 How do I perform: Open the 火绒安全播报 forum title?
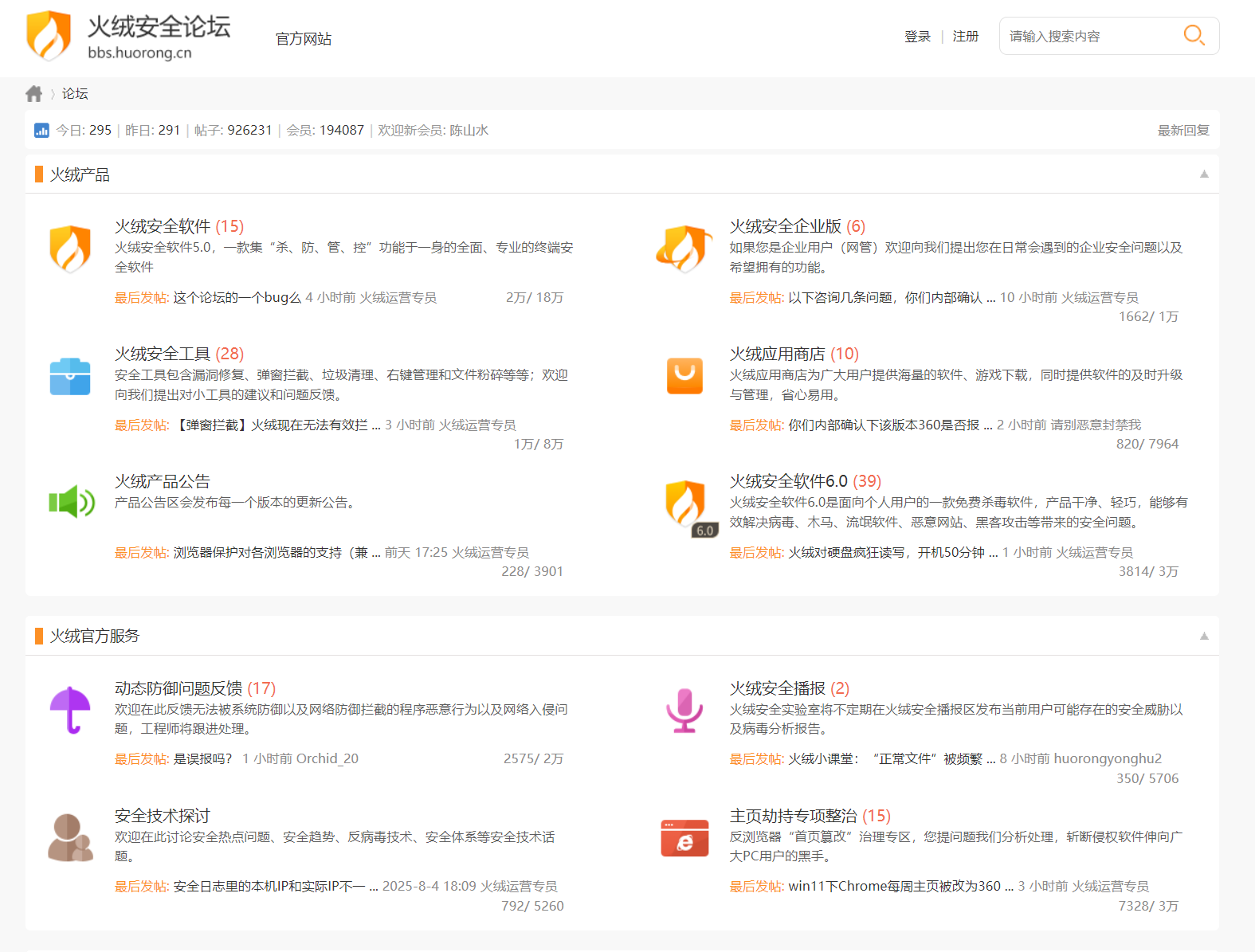[778, 688]
